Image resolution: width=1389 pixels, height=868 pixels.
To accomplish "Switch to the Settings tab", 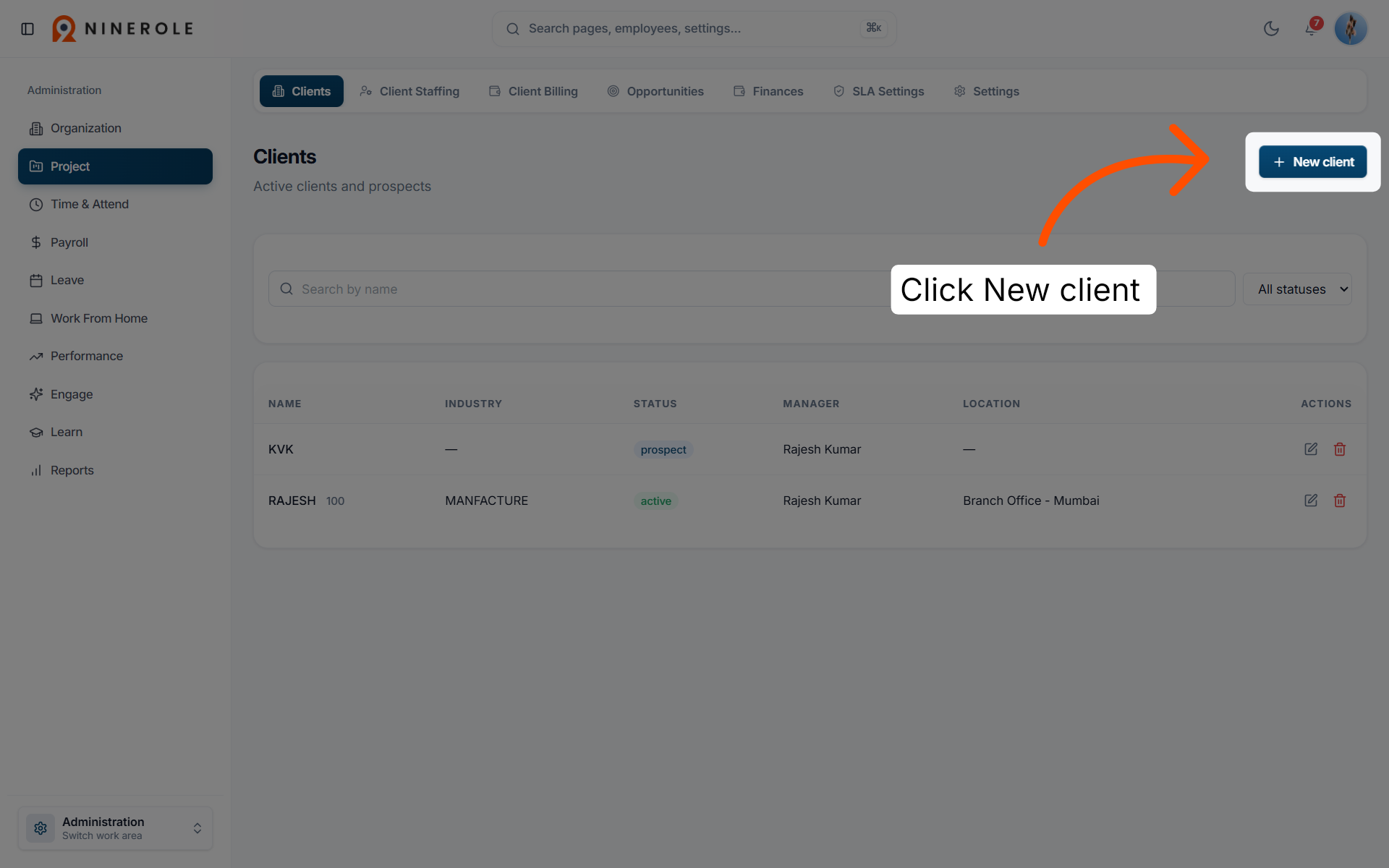I will (x=987, y=91).
